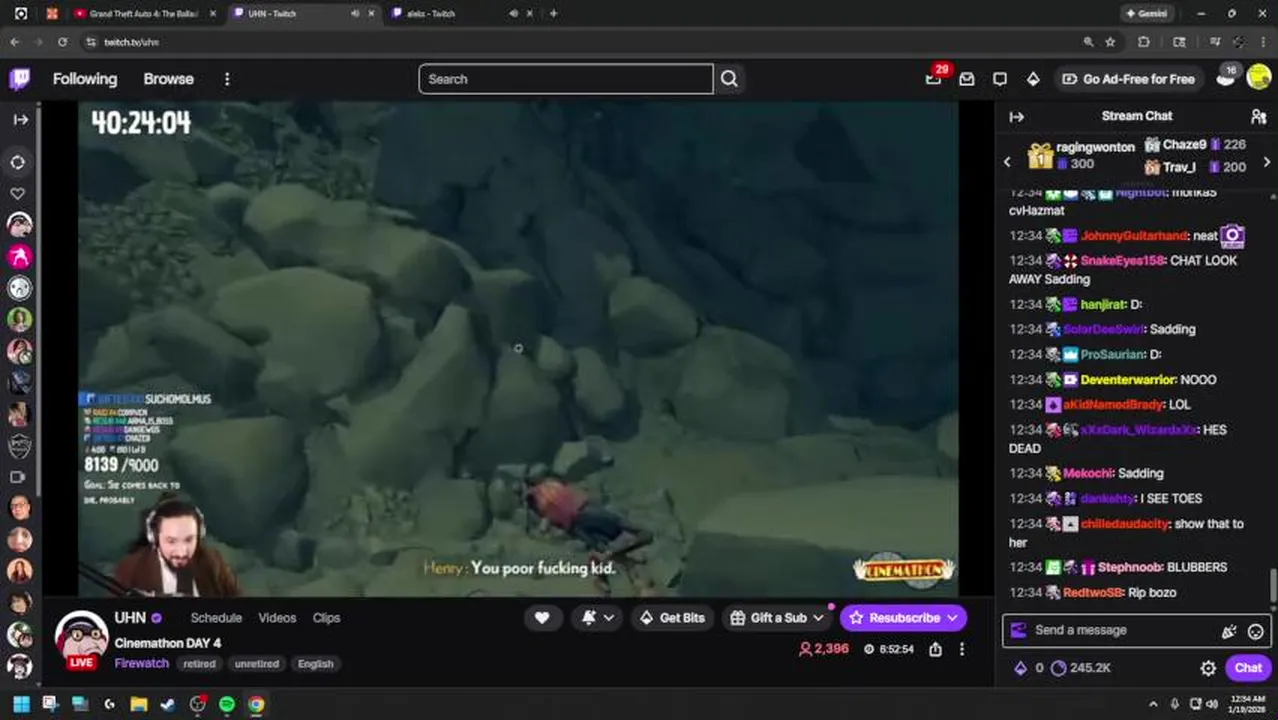Show next gift leaderboard entry arrow
The image size is (1278, 720).
(1267, 161)
